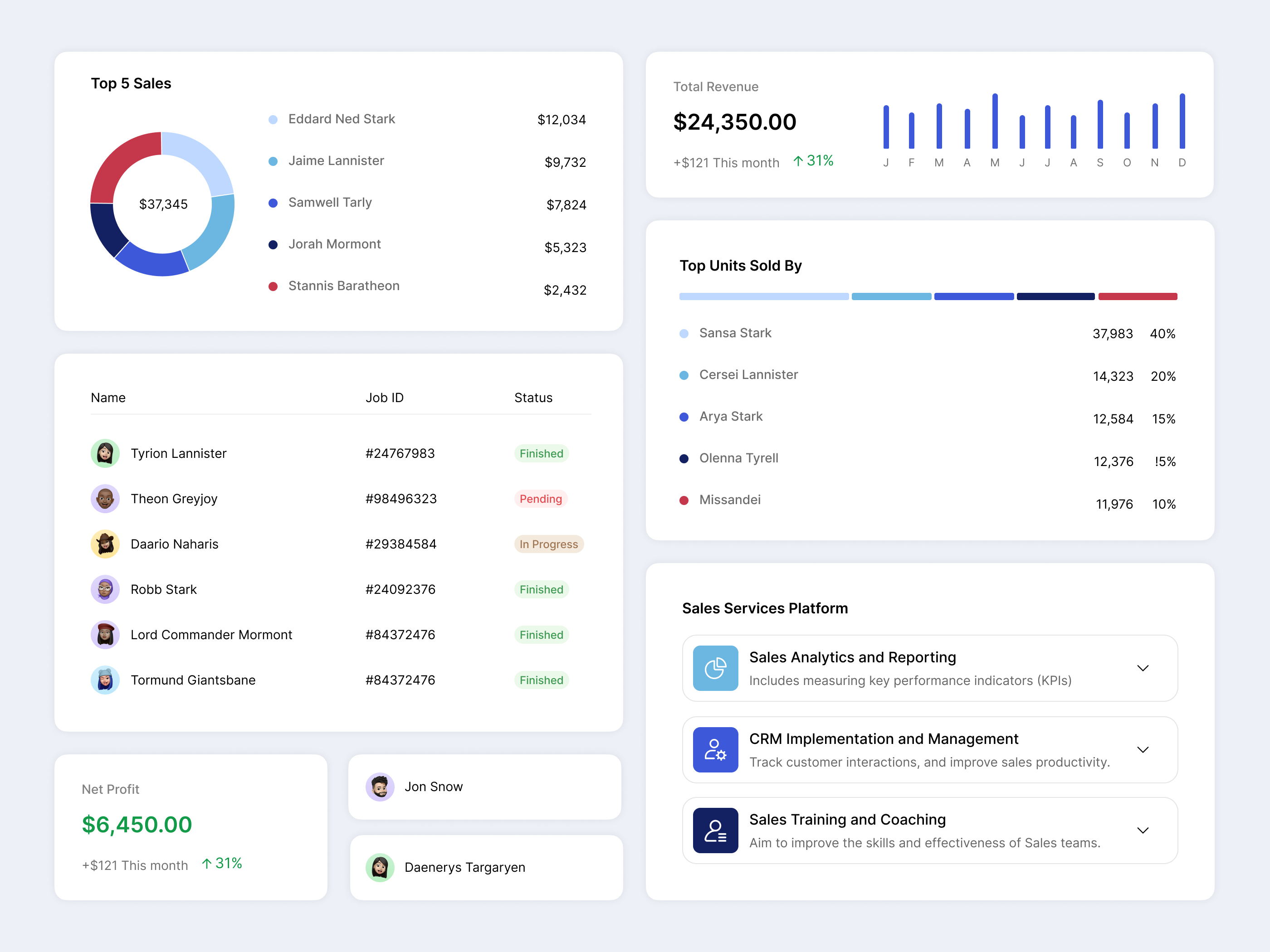Click the CRM Implementation settings icon
1270x952 pixels.
click(715, 750)
